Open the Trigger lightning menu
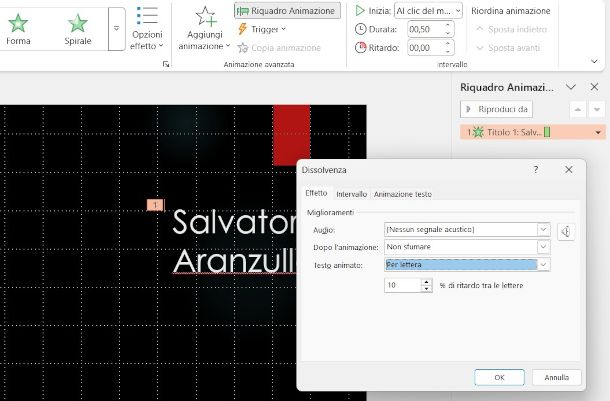Viewport: 610px width, 401px height. 261,29
